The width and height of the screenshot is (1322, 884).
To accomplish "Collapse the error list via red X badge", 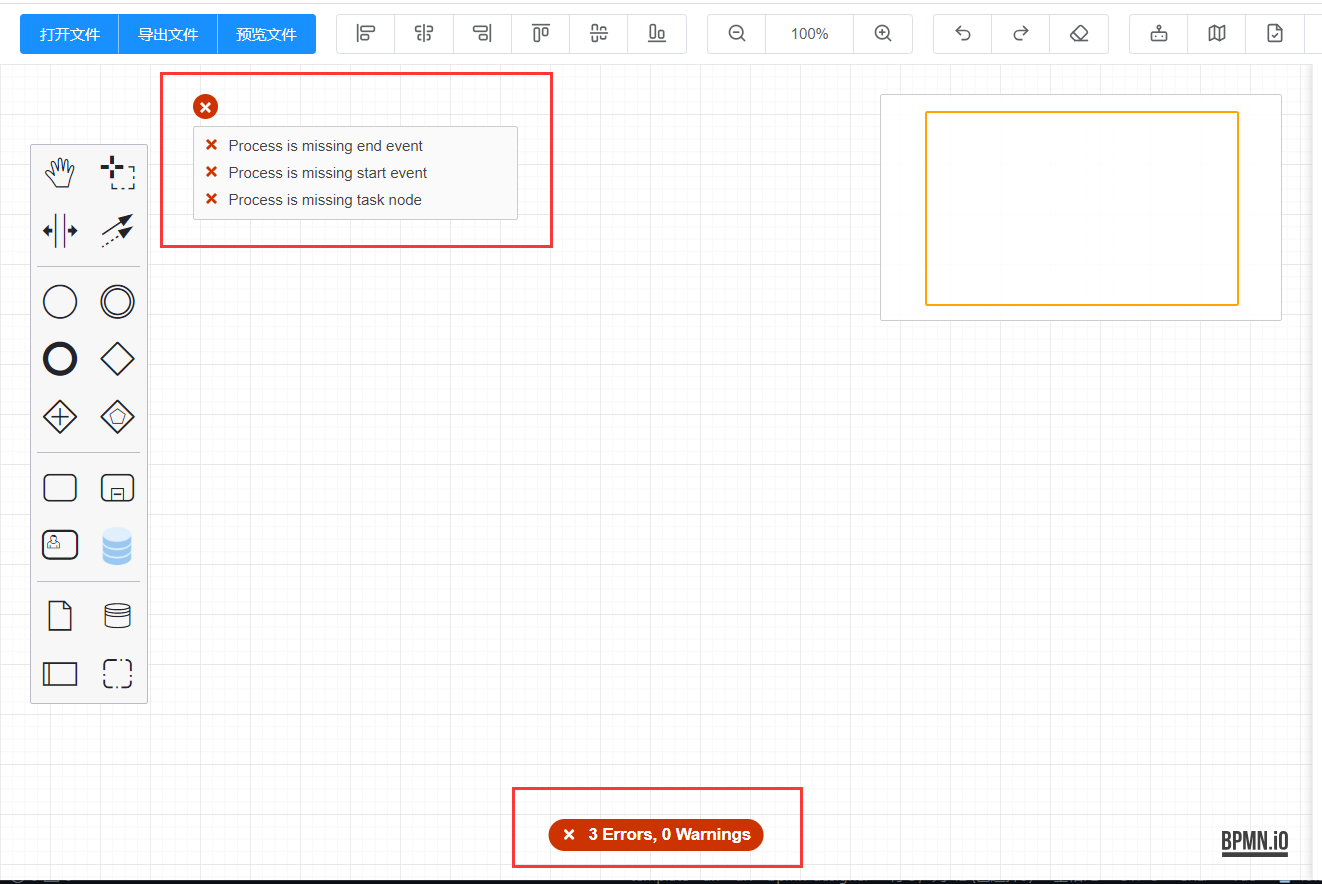I will coord(205,106).
